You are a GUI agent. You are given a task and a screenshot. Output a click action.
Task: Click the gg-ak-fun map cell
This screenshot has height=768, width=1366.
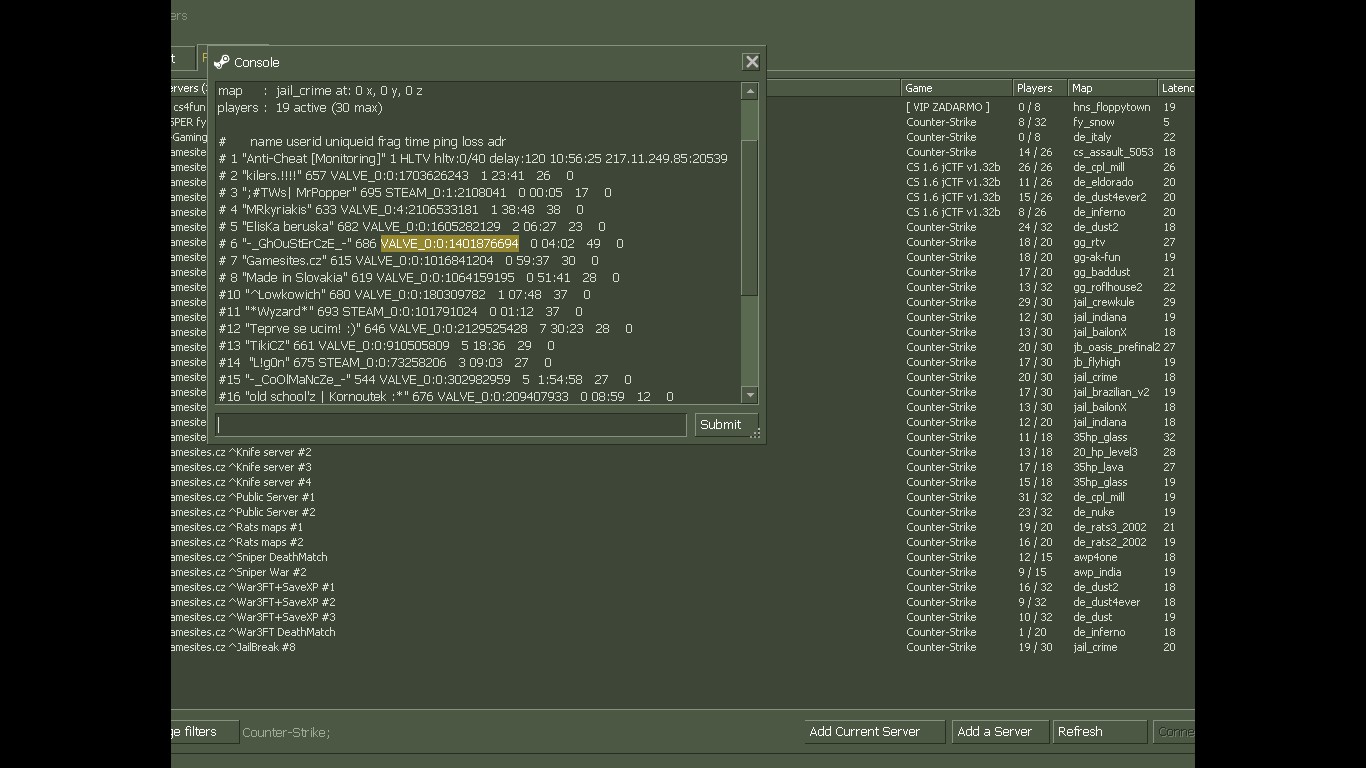click(1097, 257)
